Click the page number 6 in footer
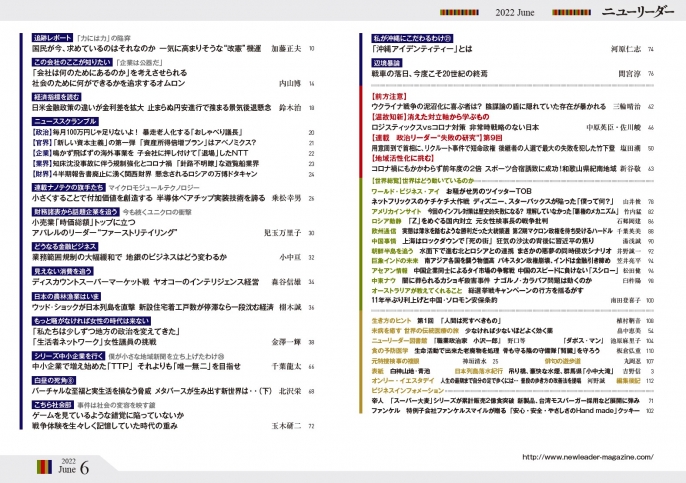This screenshot has height=483, width=686. (84, 467)
